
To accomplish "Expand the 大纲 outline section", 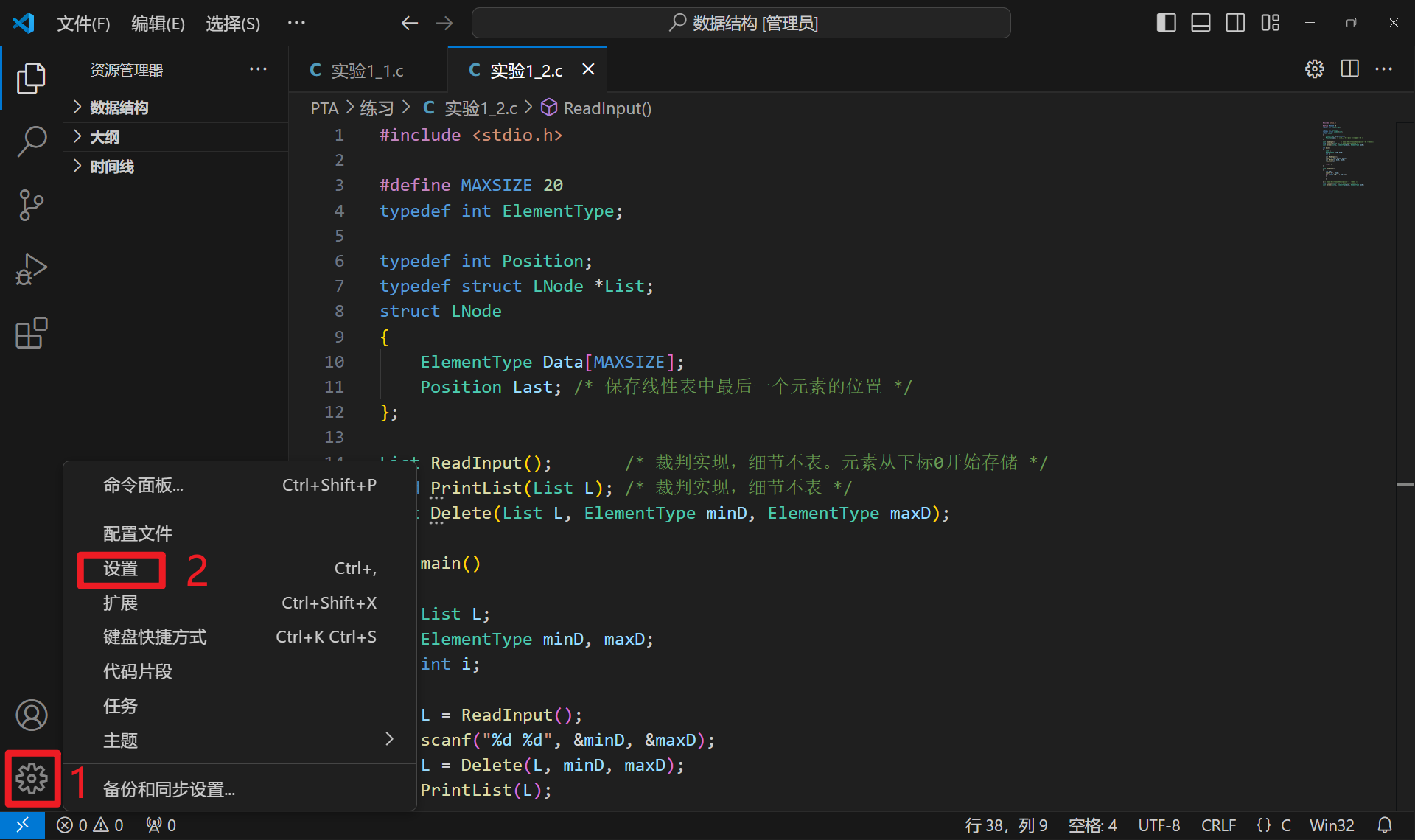I will click(x=105, y=137).
